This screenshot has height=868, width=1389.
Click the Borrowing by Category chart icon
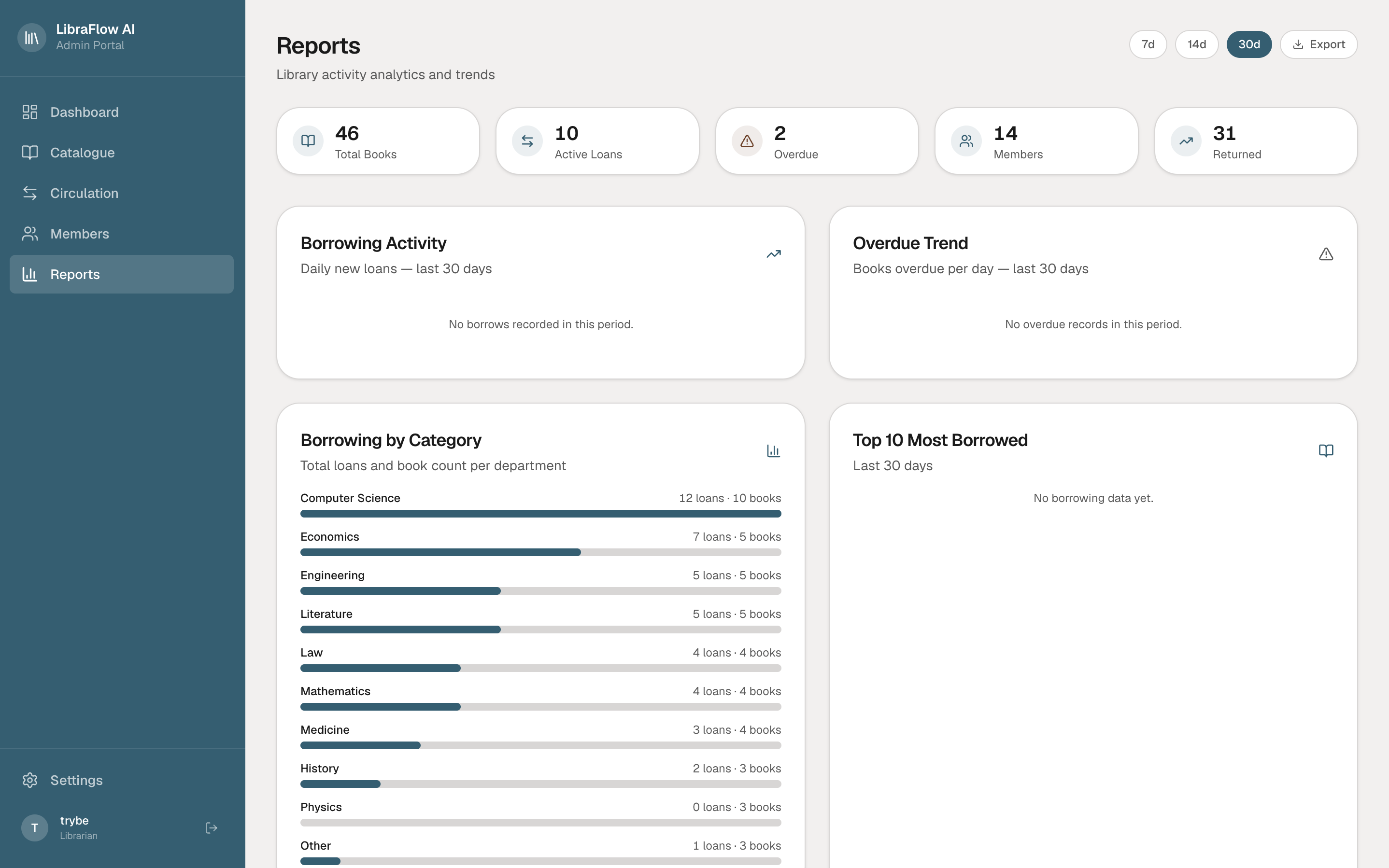click(x=773, y=450)
